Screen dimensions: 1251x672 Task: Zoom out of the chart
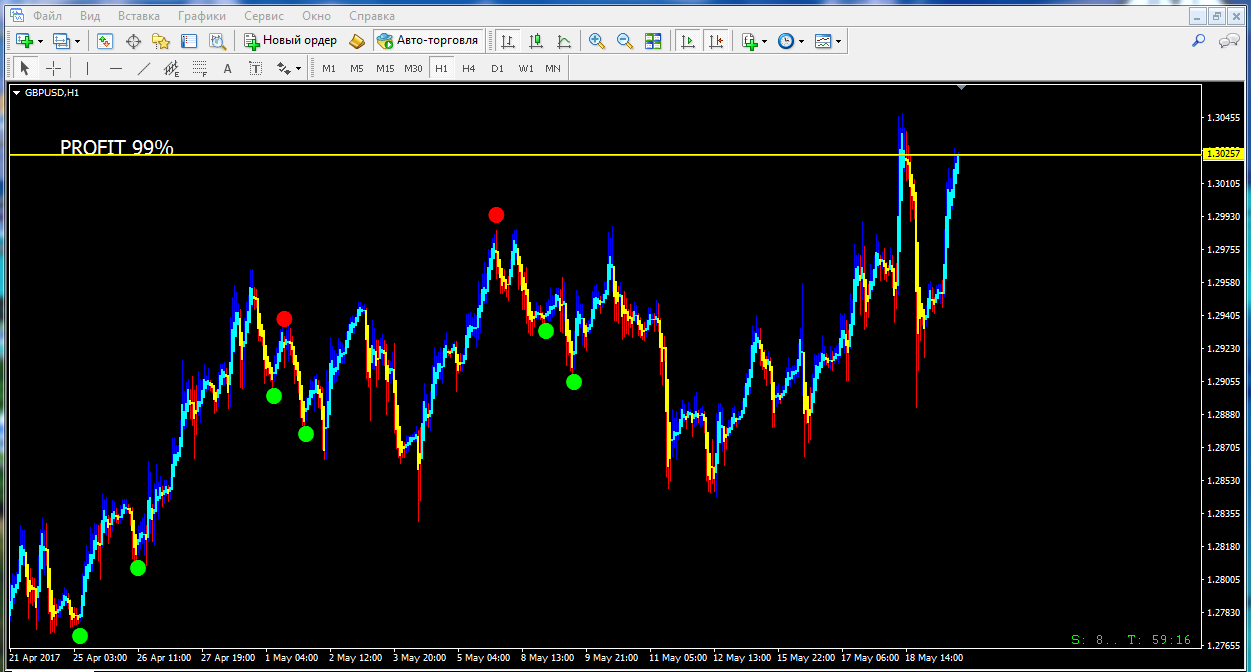coord(625,41)
